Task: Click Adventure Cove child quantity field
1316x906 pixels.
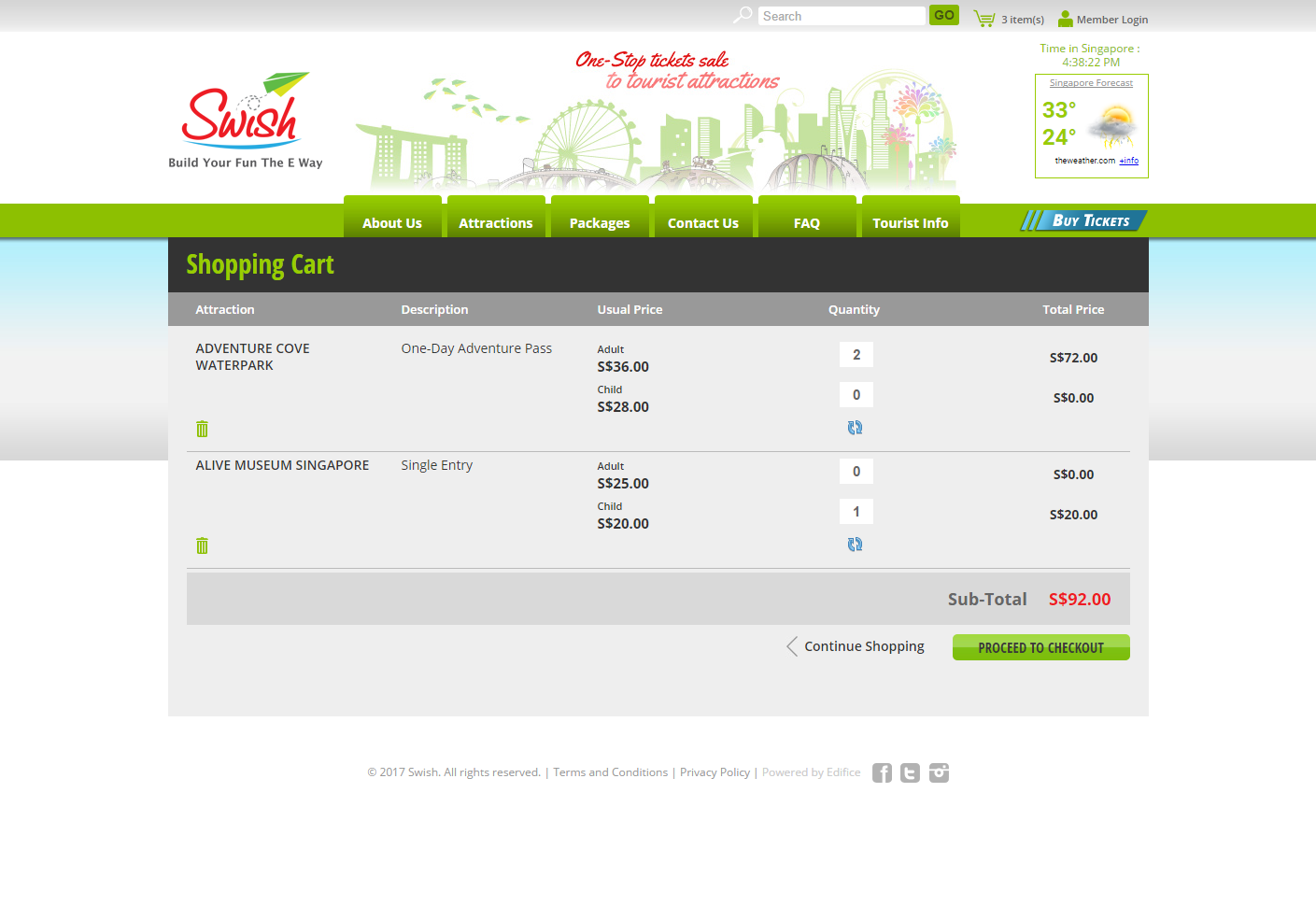Action: (856, 395)
